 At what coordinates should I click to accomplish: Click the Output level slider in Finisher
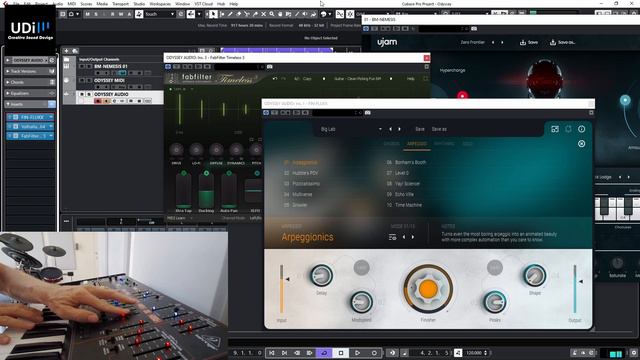click(575, 289)
